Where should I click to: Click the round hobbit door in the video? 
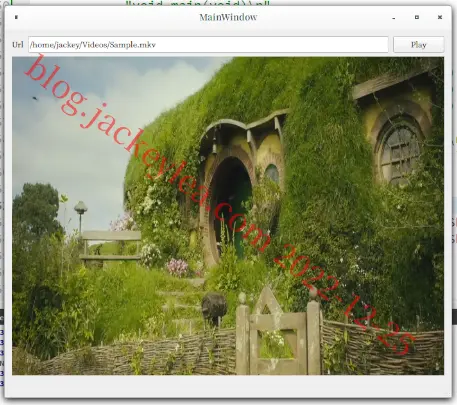(x=230, y=207)
